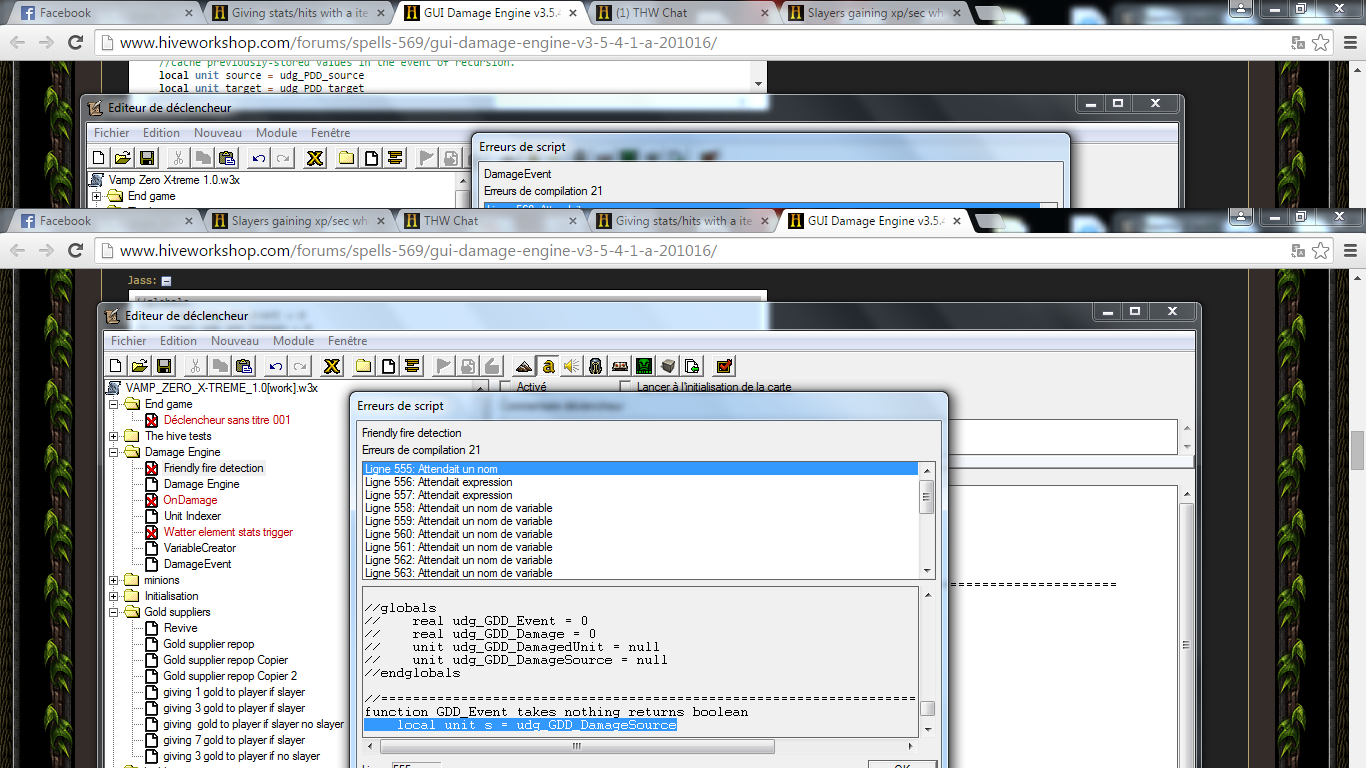
Task: Click Paste clipboard icon in [work].w3x trigger editor toolbar
Action: click(x=243, y=366)
